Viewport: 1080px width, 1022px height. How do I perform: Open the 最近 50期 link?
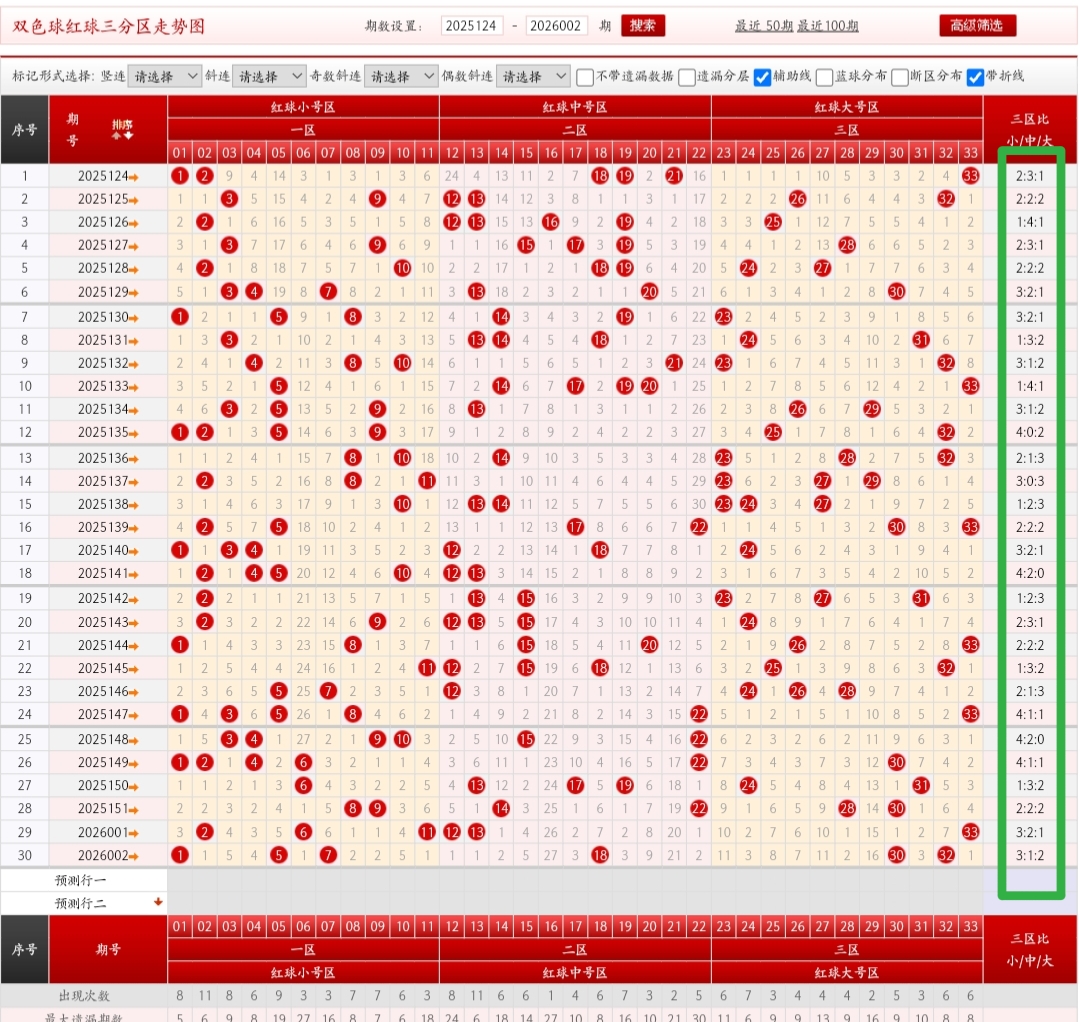click(x=764, y=26)
